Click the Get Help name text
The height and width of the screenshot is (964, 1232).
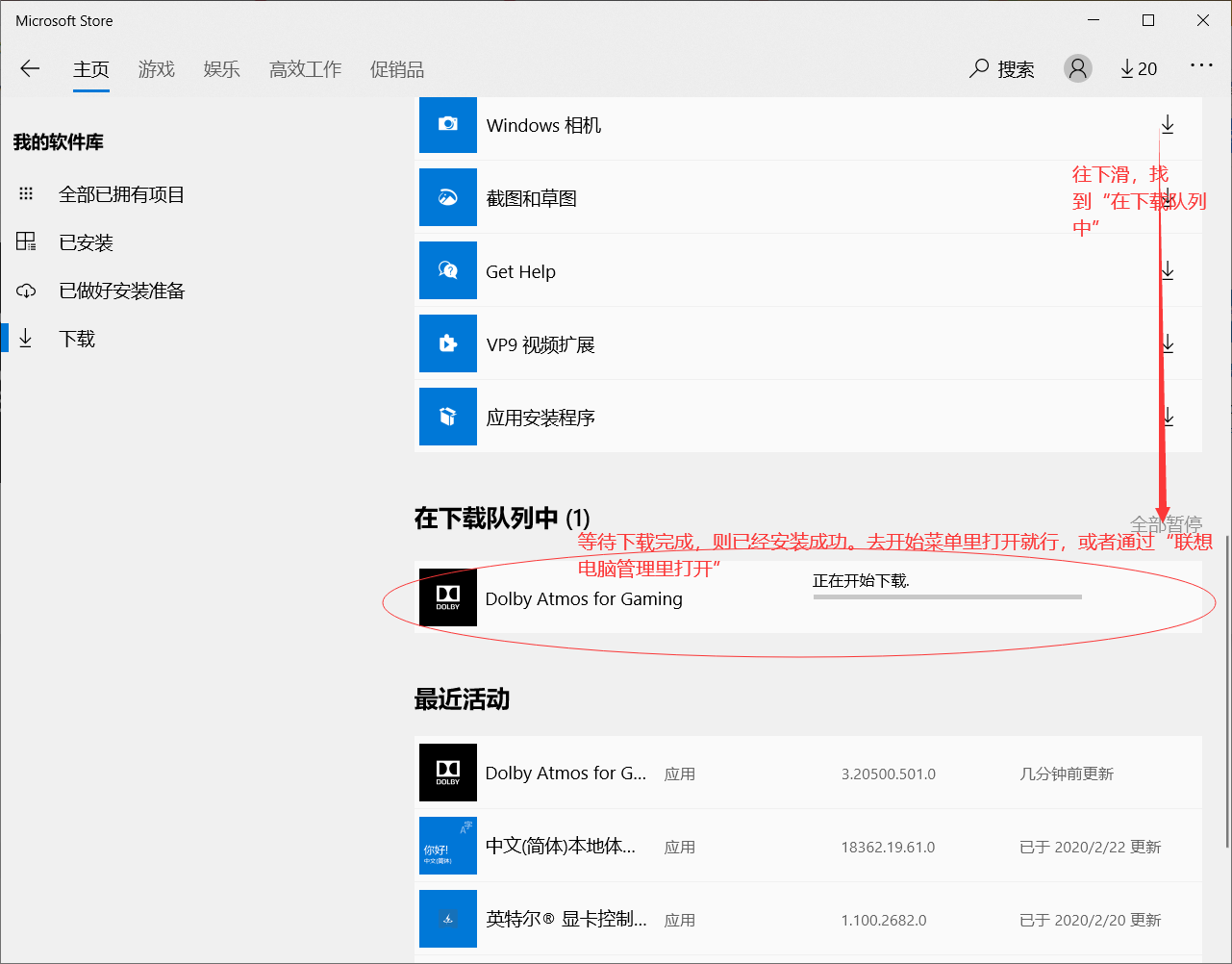pos(520,271)
